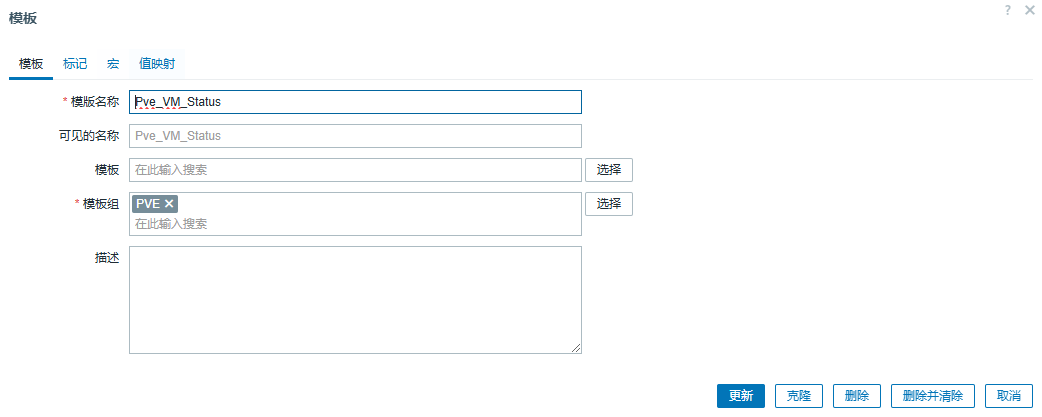The image size is (1042, 417).
Task: Click into the 模版名称 input field
Action: pyautogui.click(x=355, y=102)
